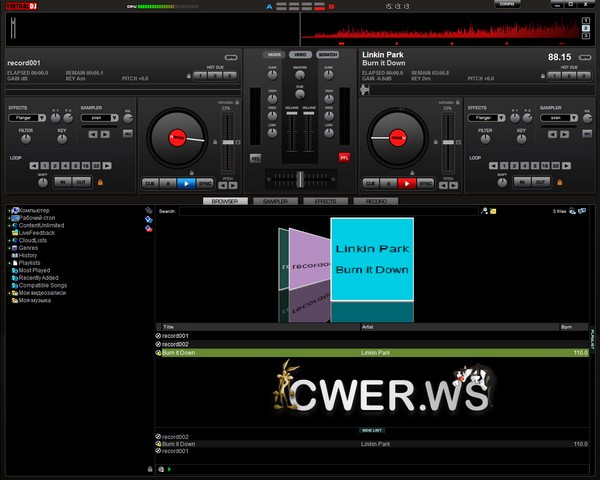Enable PFL headphone cue for right deck
The height and width of the screenshot is (480, 600).
point(344,157)
